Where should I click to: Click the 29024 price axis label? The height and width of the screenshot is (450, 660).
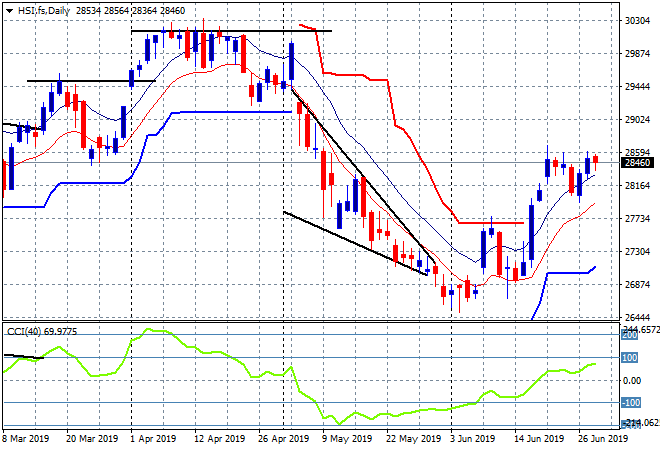coord(637,120)
